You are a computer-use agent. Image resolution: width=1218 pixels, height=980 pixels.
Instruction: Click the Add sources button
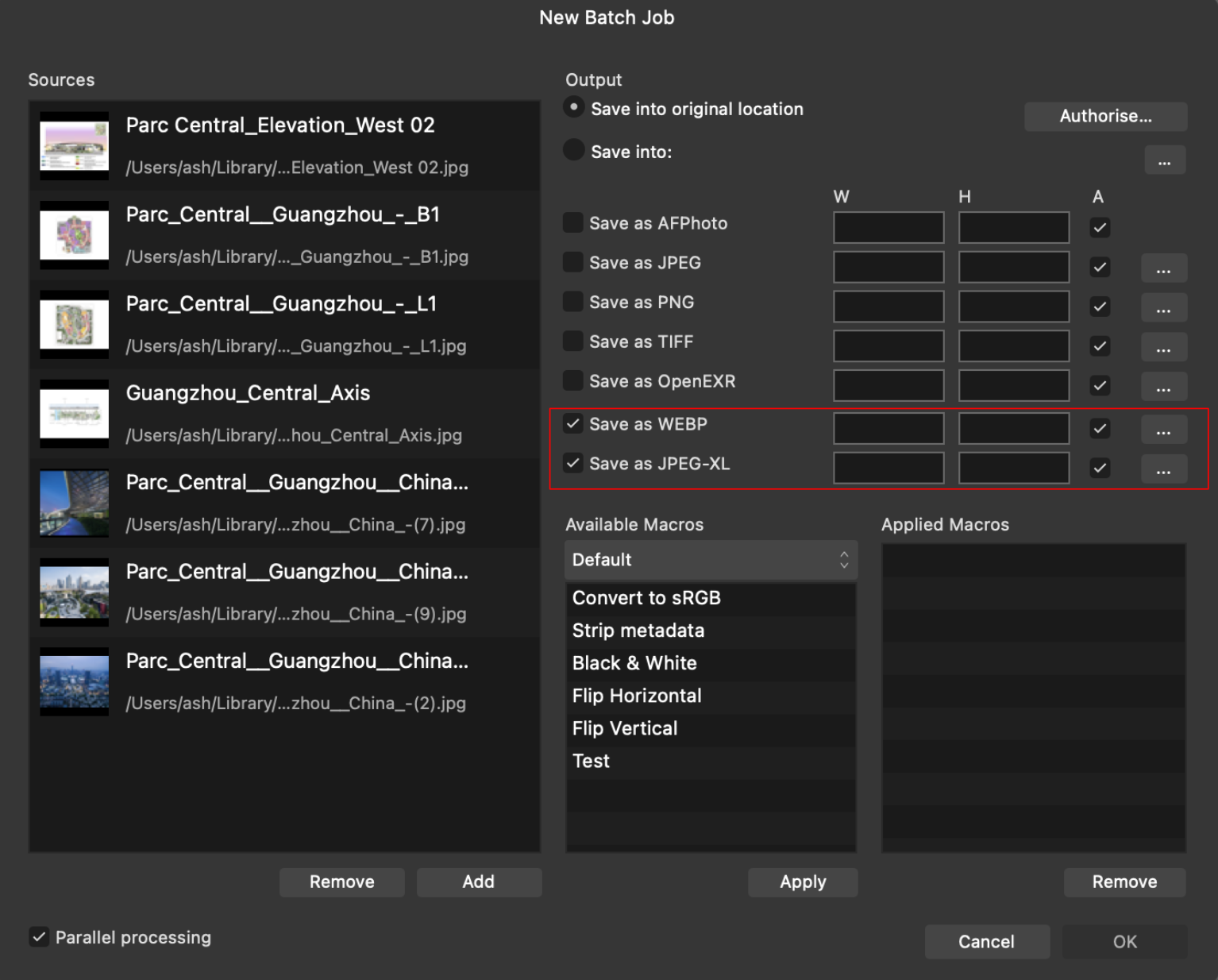click(x=479, y=882)
